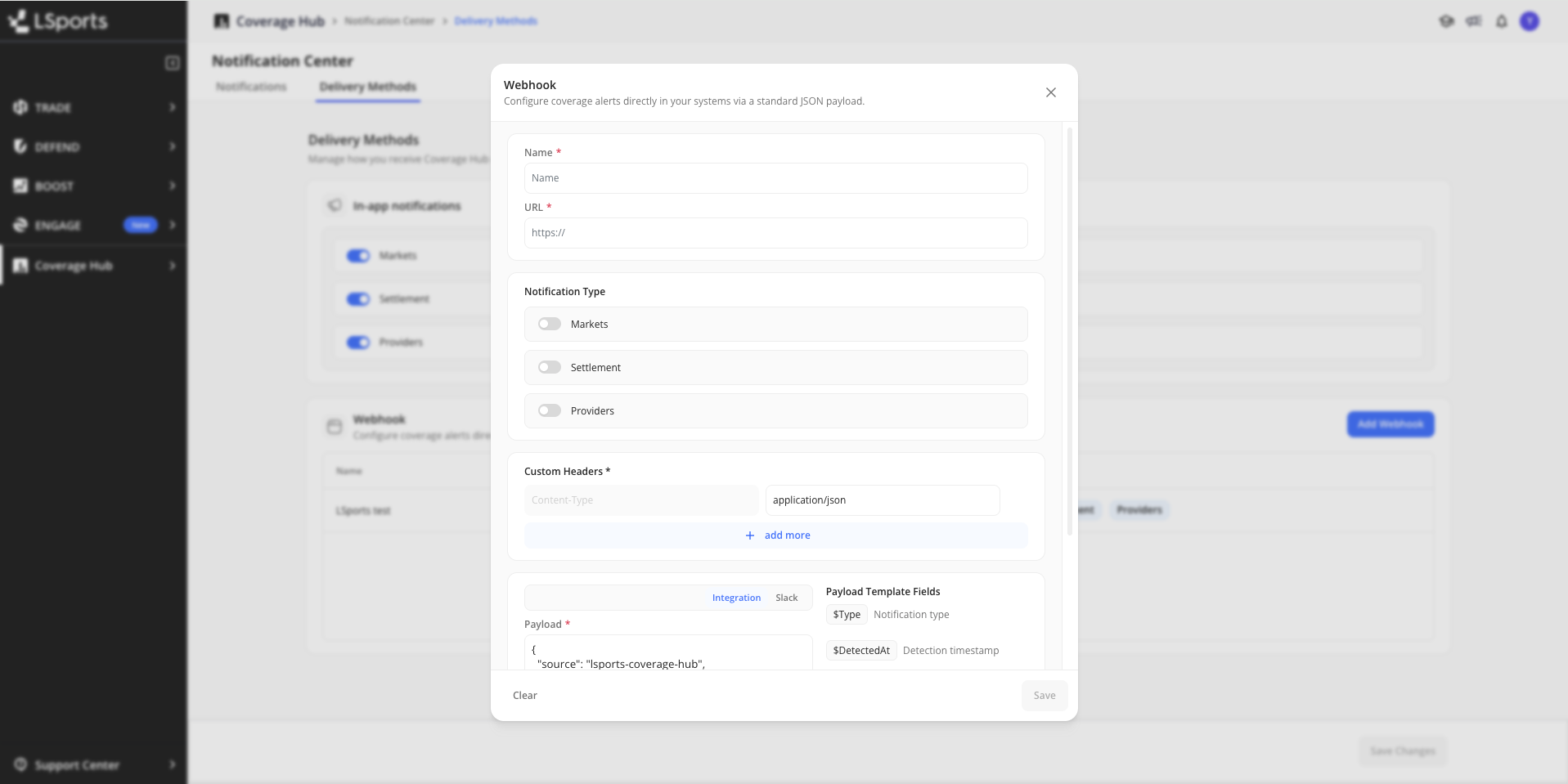Image resolution: width=1568 pixels, height=784 pixels.
Task: Open the notifications bell icon
Action: [1502, 21]
